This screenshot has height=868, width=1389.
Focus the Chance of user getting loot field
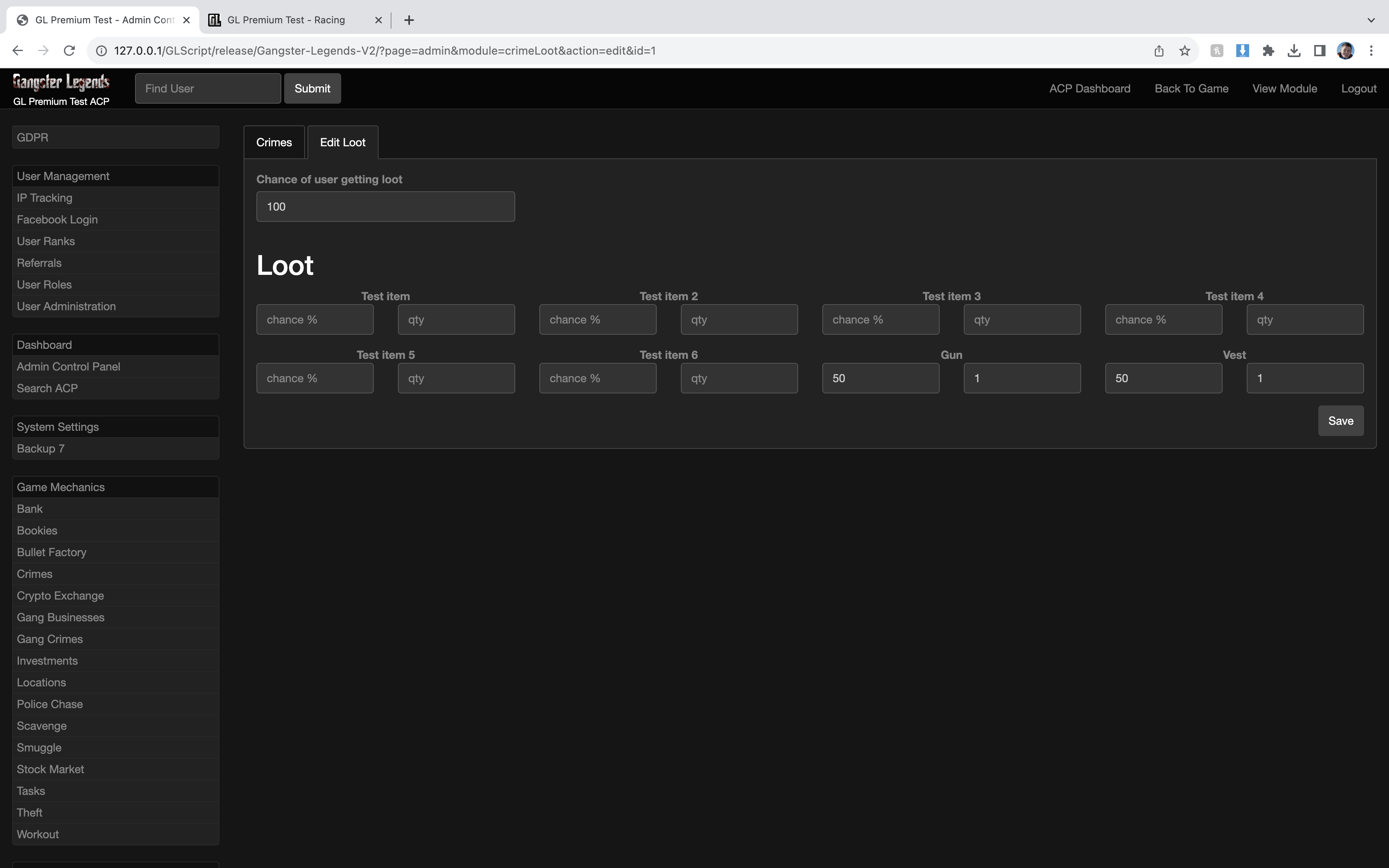tap(385, 207)
